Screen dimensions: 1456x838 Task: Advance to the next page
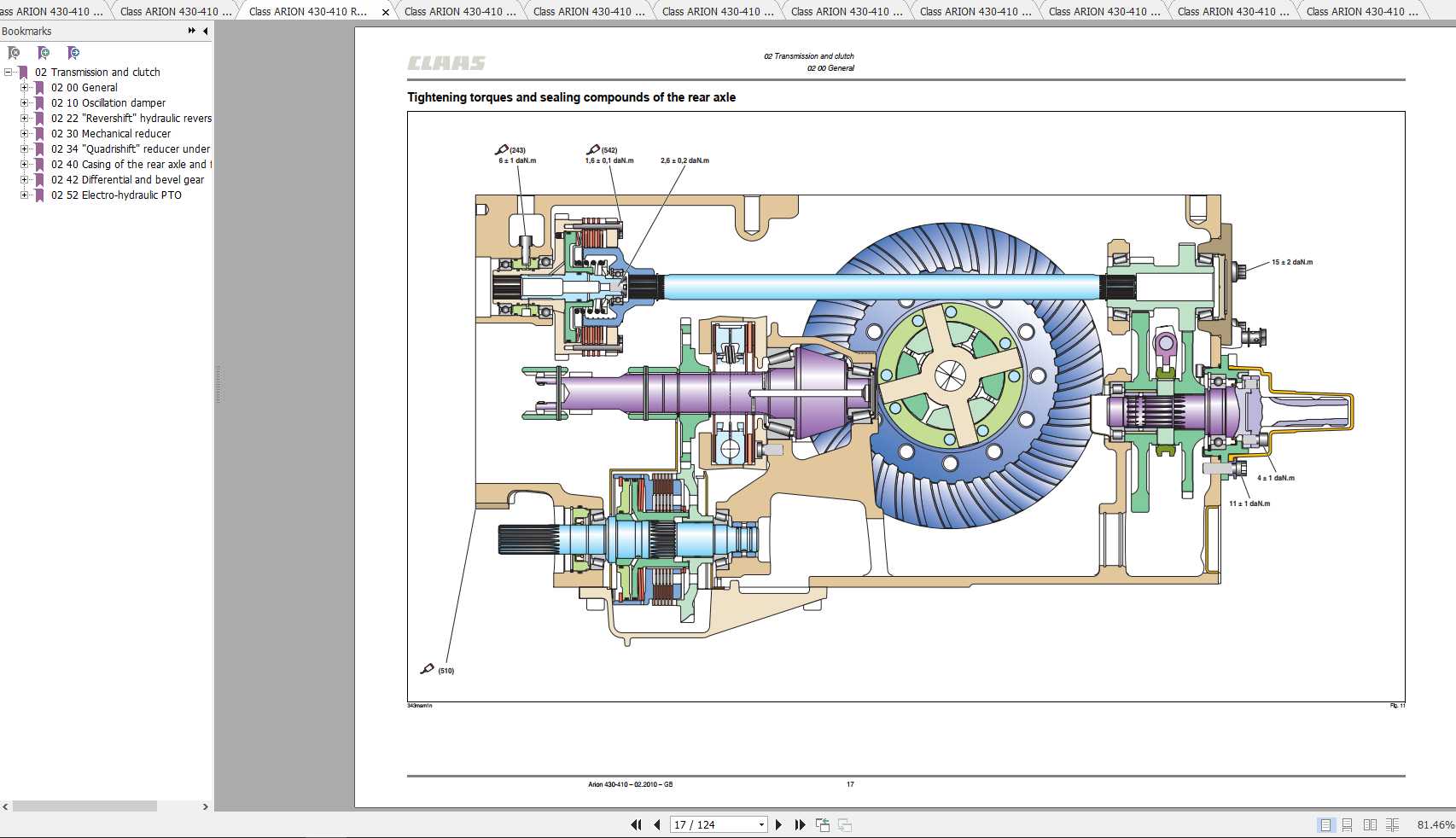coord(778,824)
